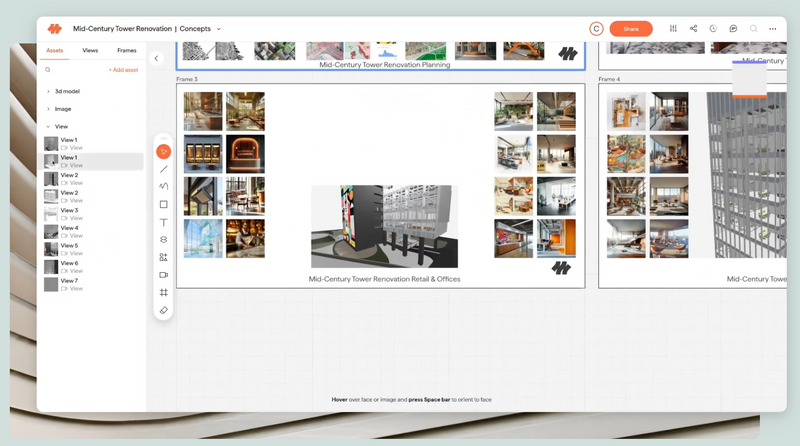
Task: Click the + Add asset link
Action: click(123, 70)
